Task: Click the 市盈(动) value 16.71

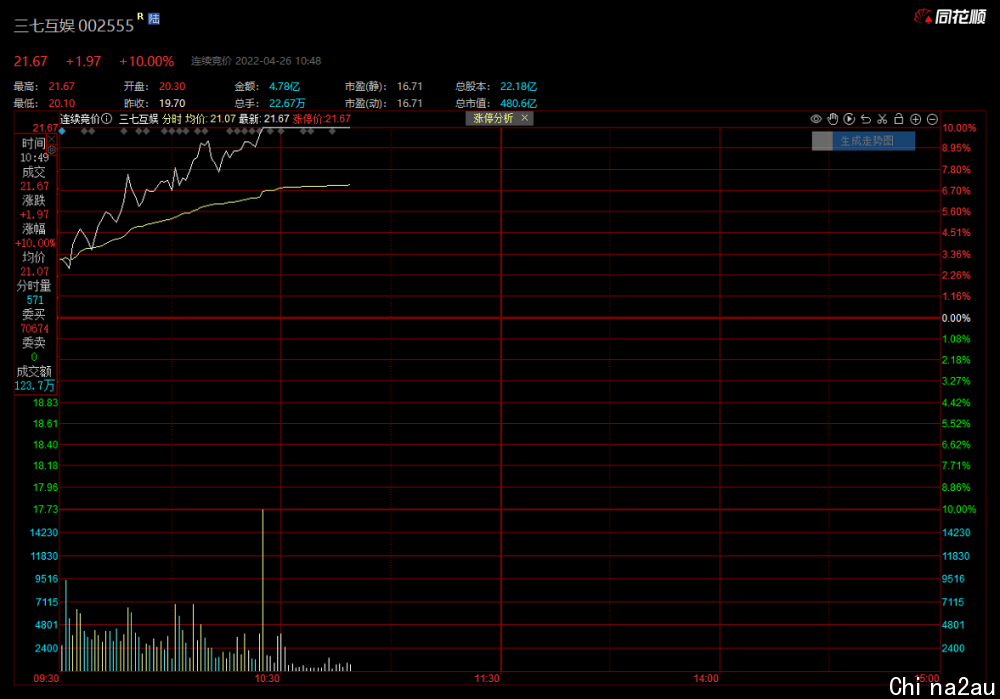Action: click(409, 103)
